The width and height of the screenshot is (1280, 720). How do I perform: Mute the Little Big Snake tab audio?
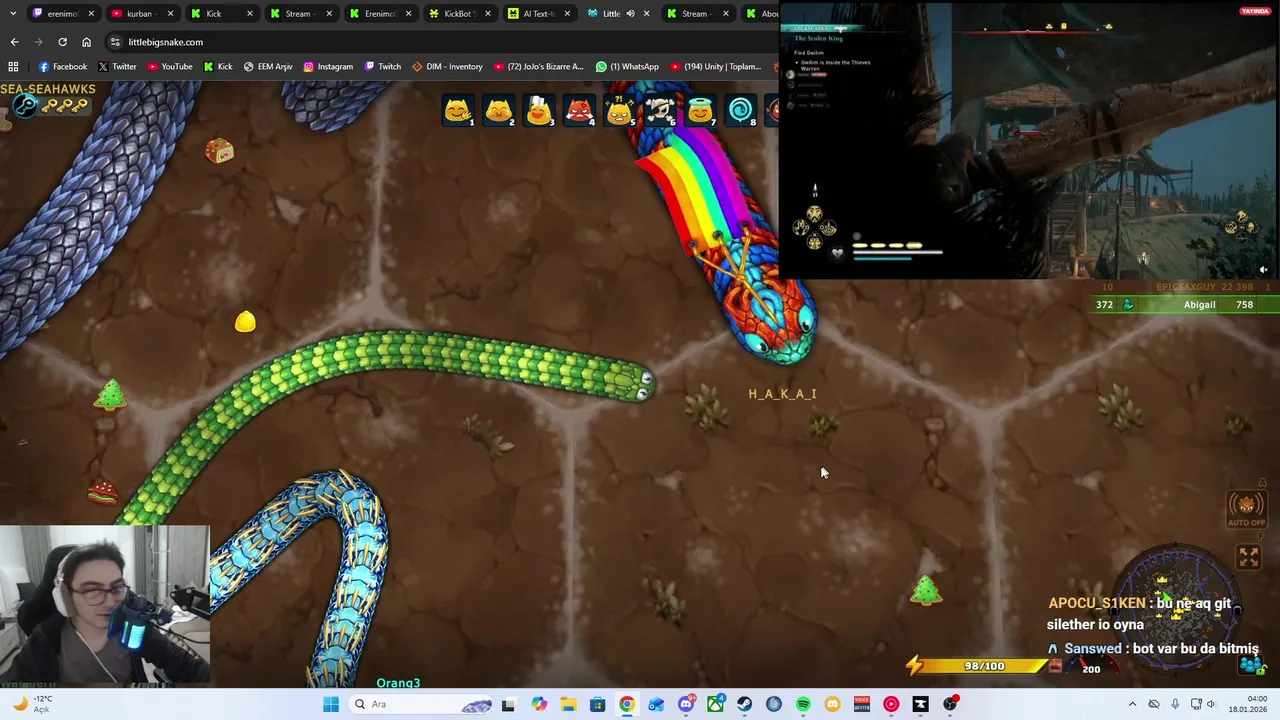[630, 13]
